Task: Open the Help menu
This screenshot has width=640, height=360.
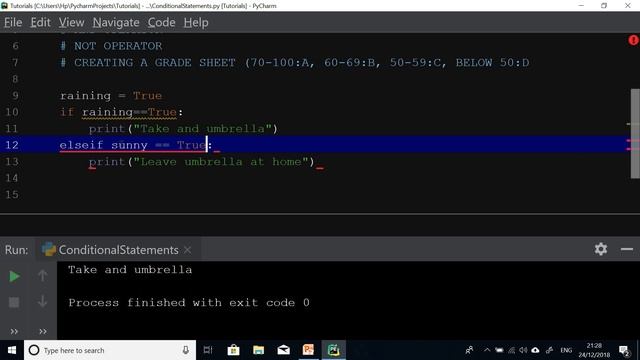Action: (196, 22)
